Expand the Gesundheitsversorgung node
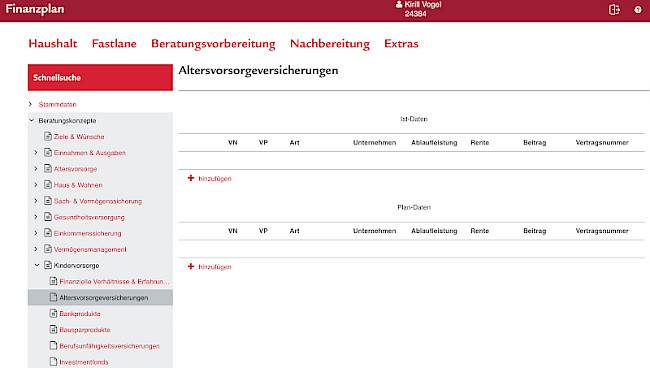This screenshot has width=650, height=368. tap(36, 217)
